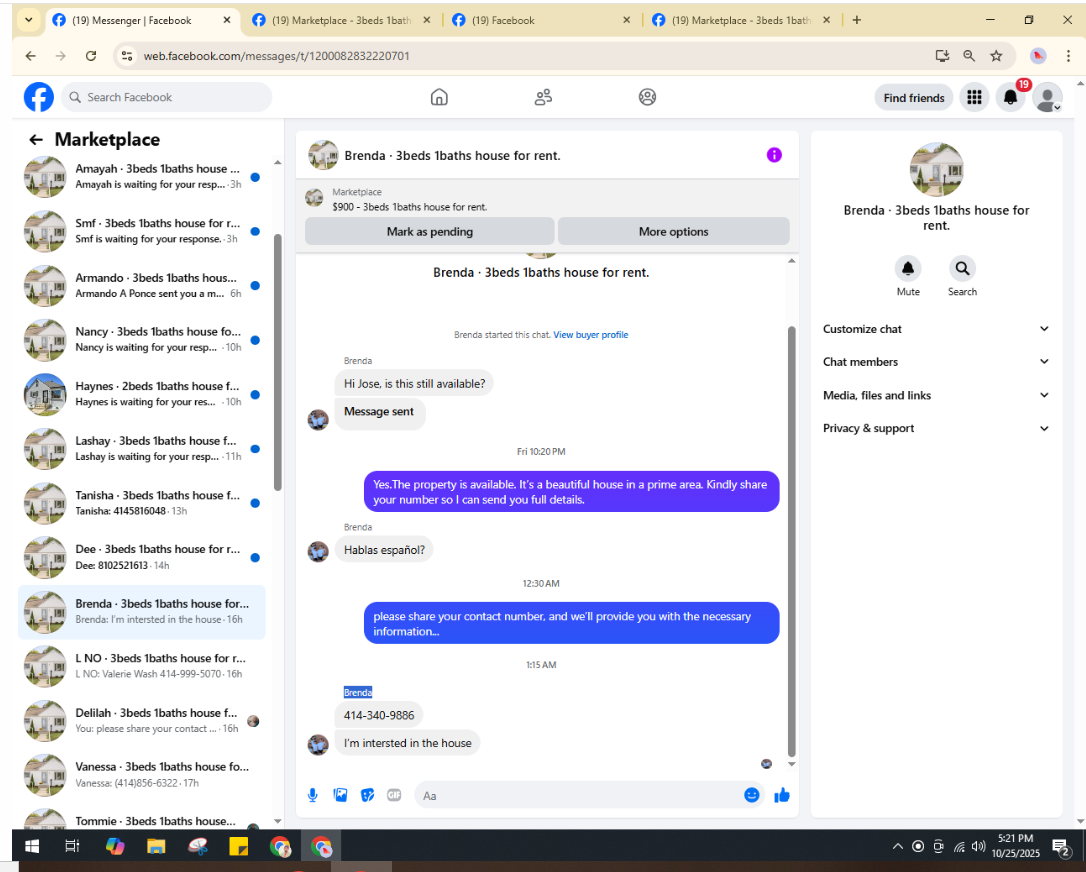Click browser back arrow
The height and width of the screenshot is (872, 1086).
(30, 56)
